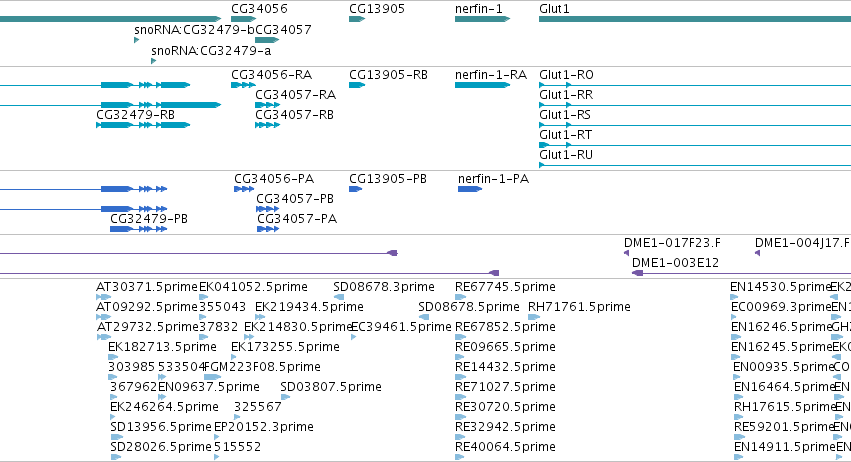
Task: Click EST SD13956.5prime
Action: [x=161, y=428]
